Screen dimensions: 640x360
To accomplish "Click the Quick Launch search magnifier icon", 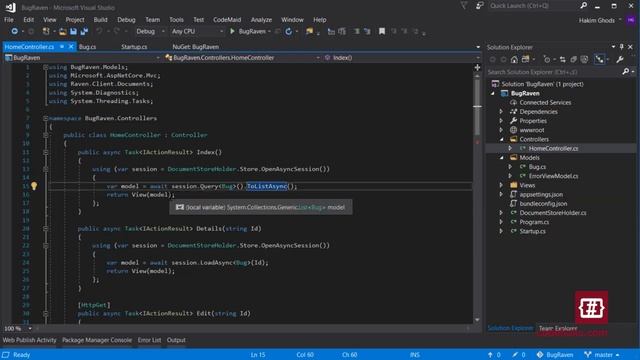I will [x=584, y=6].
